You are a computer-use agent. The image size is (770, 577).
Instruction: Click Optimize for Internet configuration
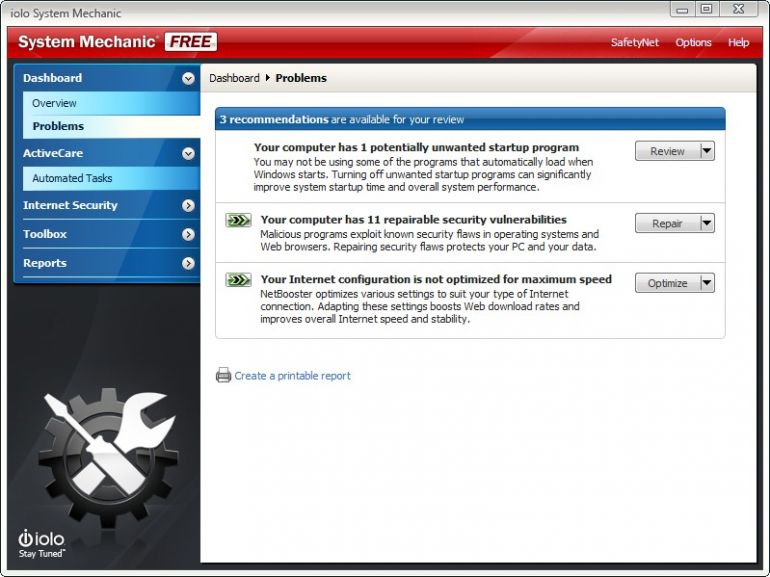[667, 283]
